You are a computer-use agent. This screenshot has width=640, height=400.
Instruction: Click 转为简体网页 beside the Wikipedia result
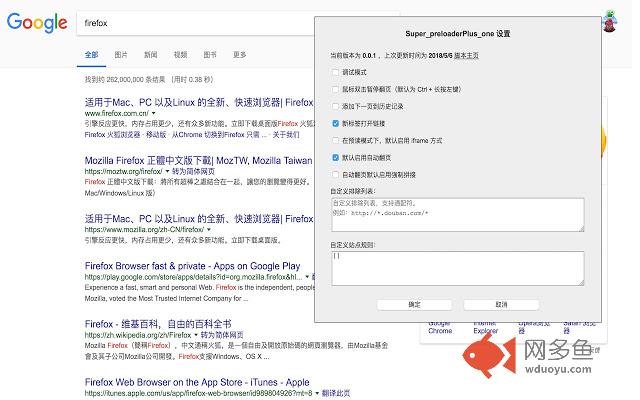point(222,335)
